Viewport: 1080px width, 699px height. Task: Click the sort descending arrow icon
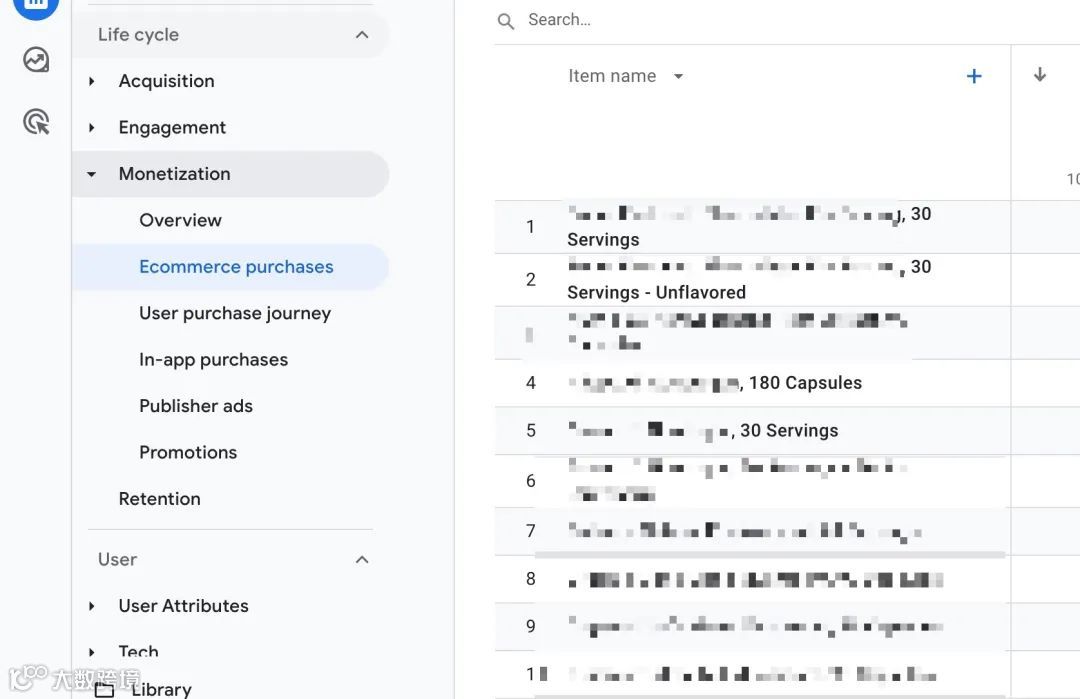(1040, 75)
